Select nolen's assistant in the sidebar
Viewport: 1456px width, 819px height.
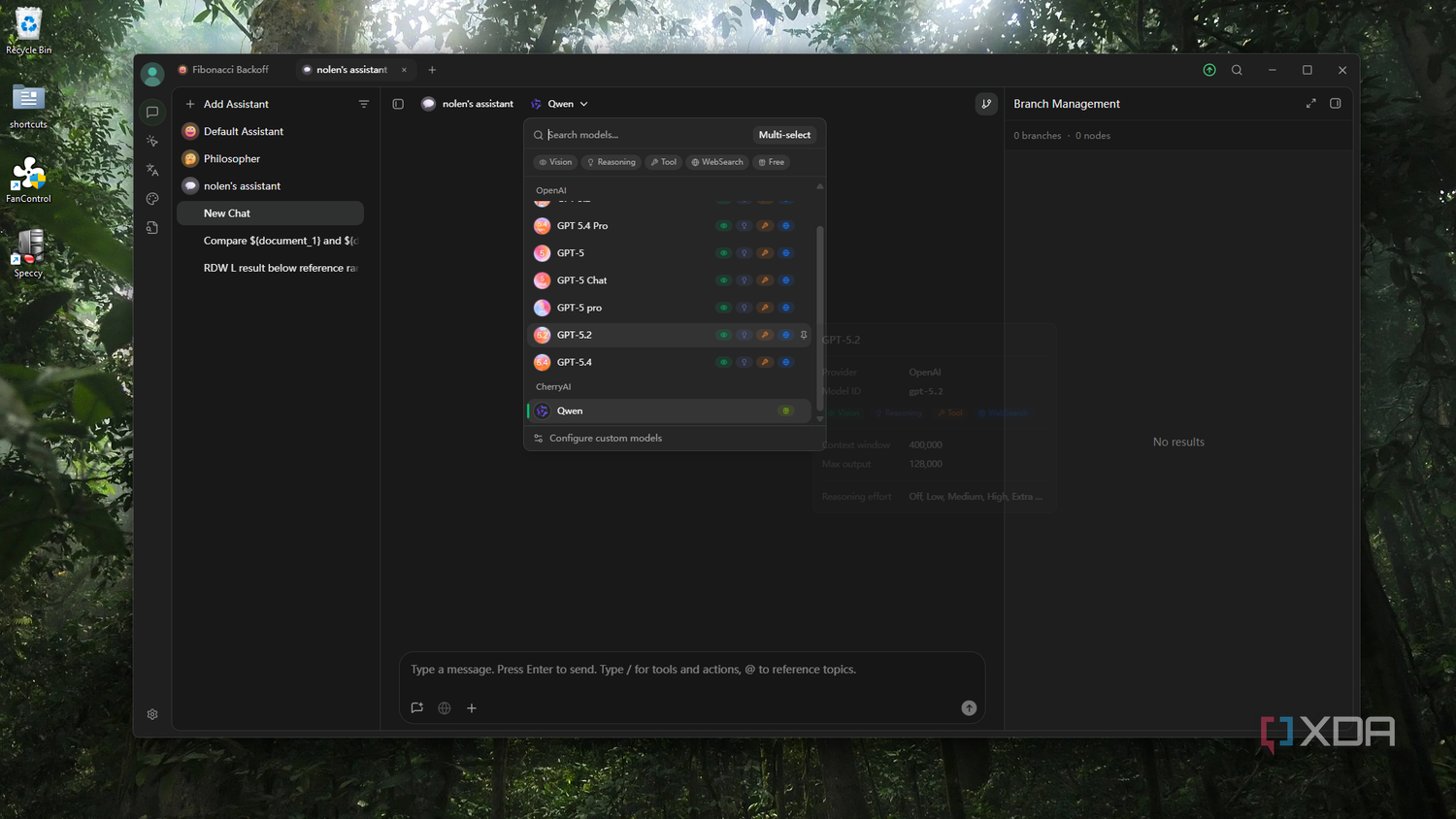coord(271,185)
